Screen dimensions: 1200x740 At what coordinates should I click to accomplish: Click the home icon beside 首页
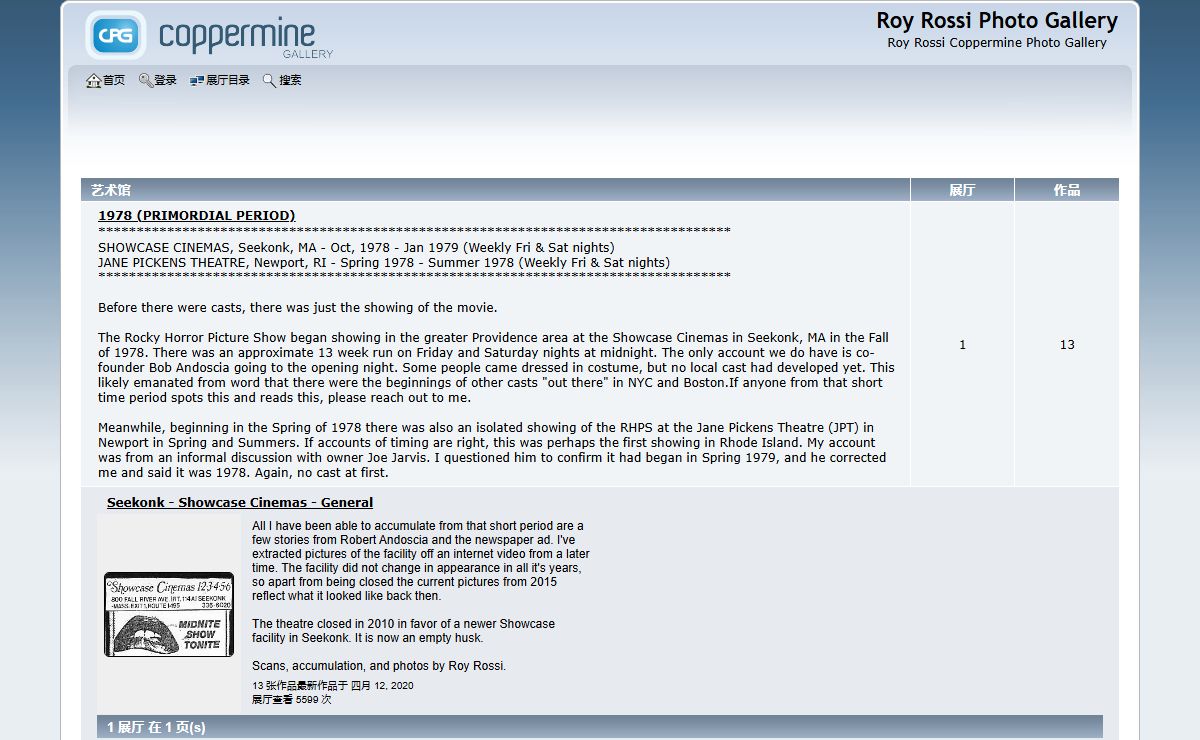click(93, 81)
